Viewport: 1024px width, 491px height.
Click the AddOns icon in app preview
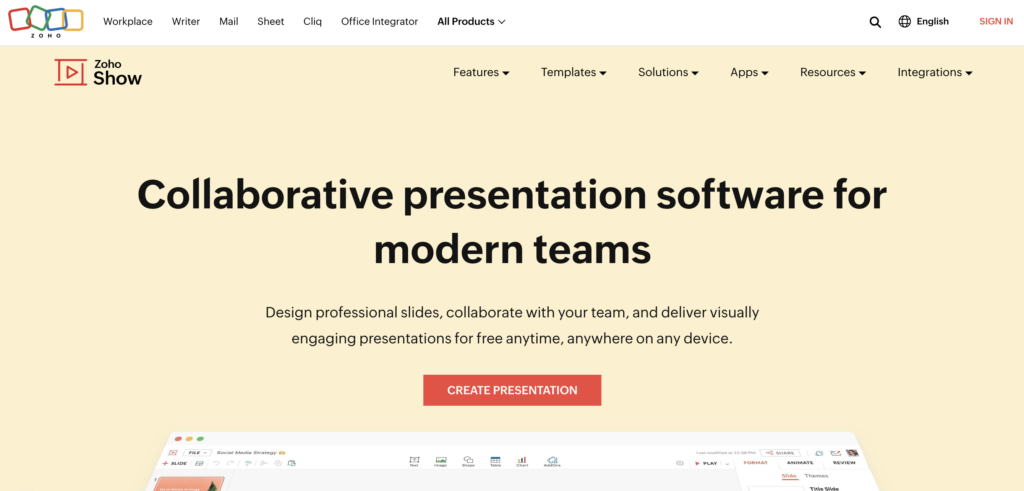pos(552,462)
